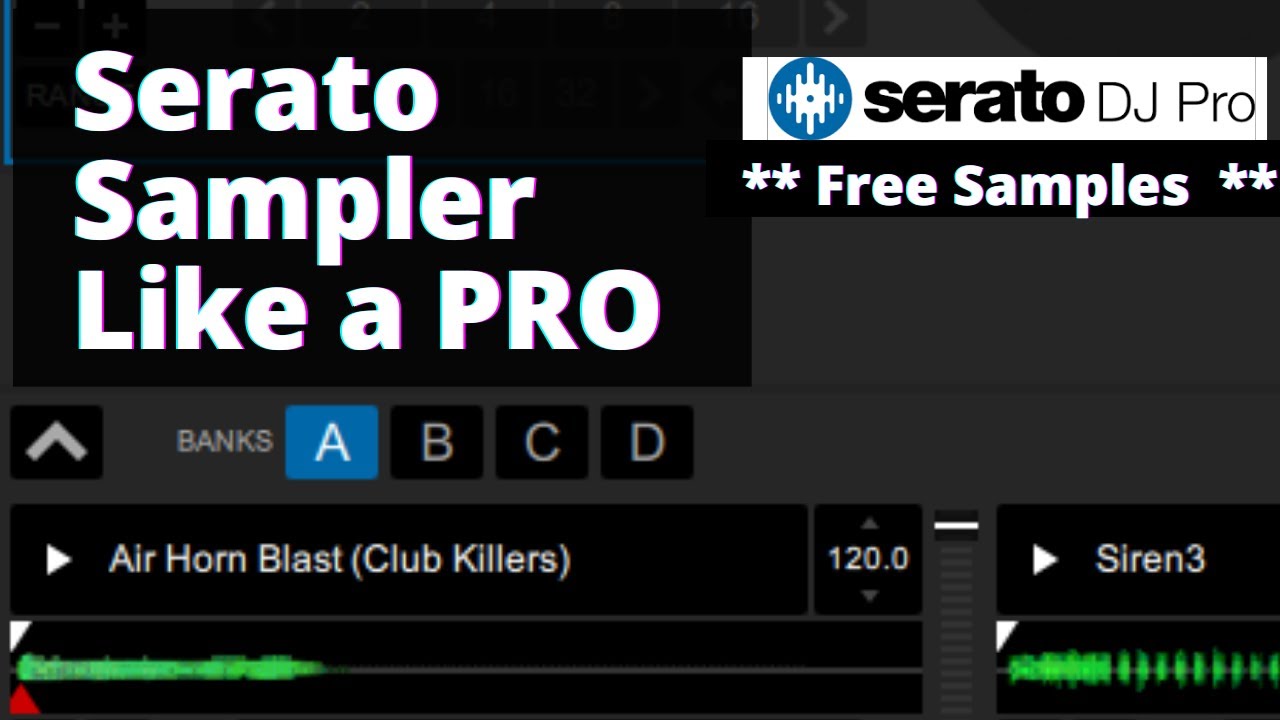
Task: Decrease the 120.0 BPM with down arrow
Action: tap(869, 596)
